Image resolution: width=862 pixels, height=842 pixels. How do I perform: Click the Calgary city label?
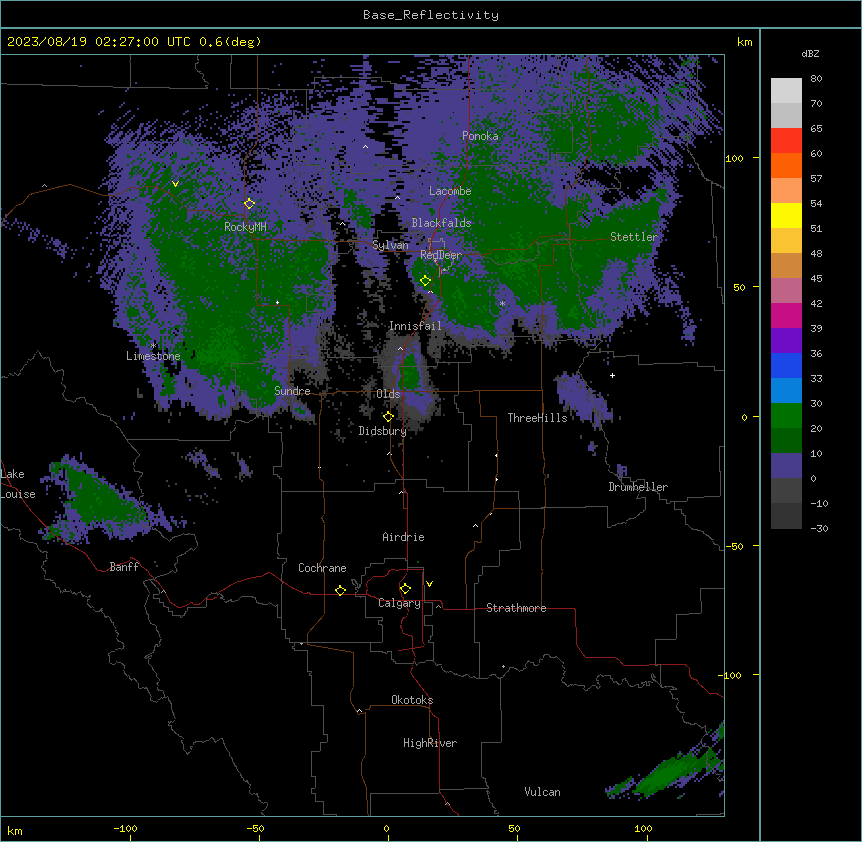pos(399,603)
